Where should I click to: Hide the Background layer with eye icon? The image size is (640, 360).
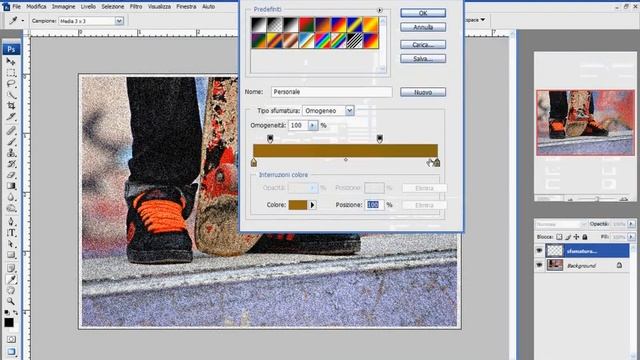(x=539, y=265)
